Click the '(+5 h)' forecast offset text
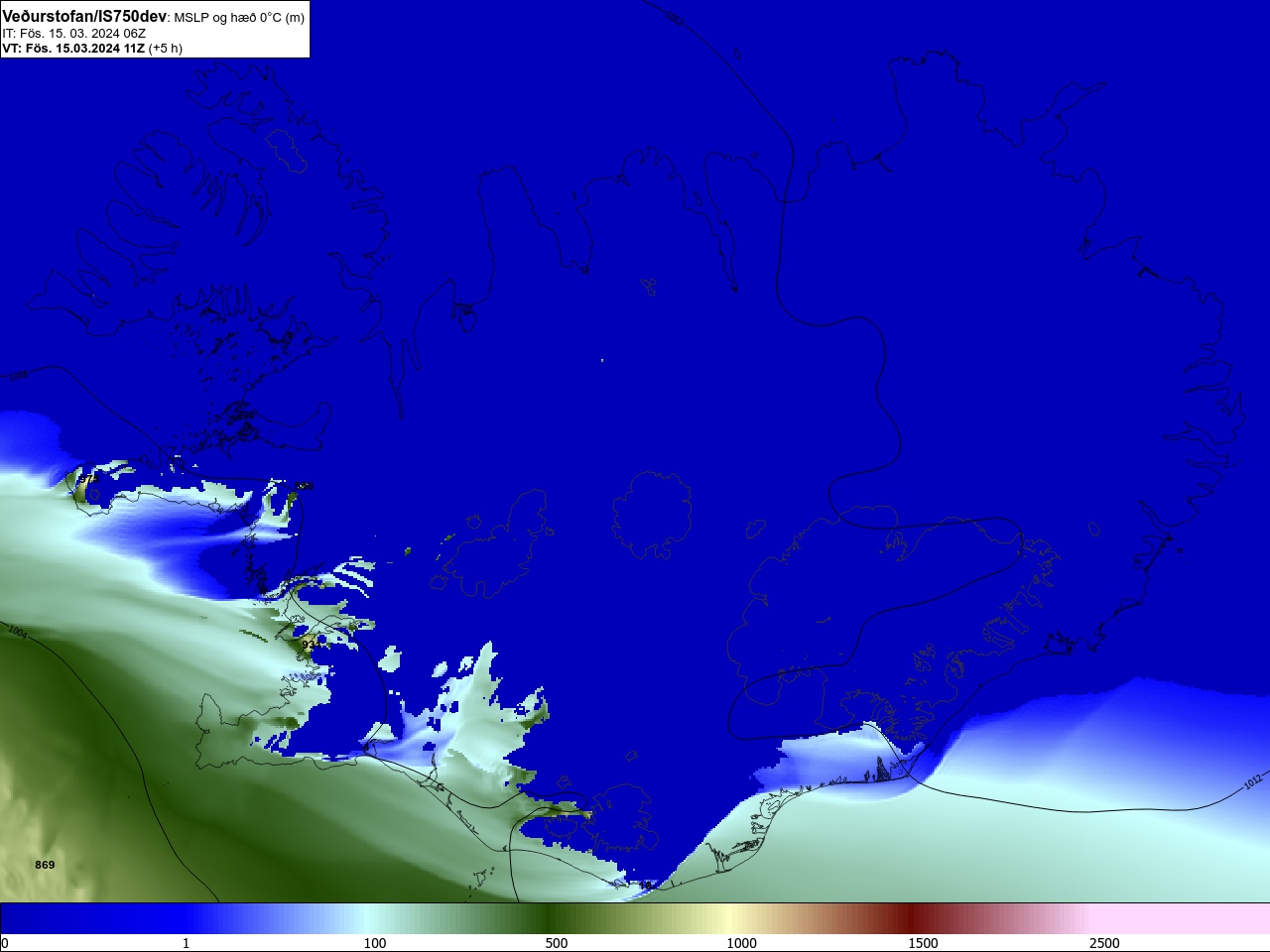Viewport: 1270px width, 952px height. [x=166, y=48]
